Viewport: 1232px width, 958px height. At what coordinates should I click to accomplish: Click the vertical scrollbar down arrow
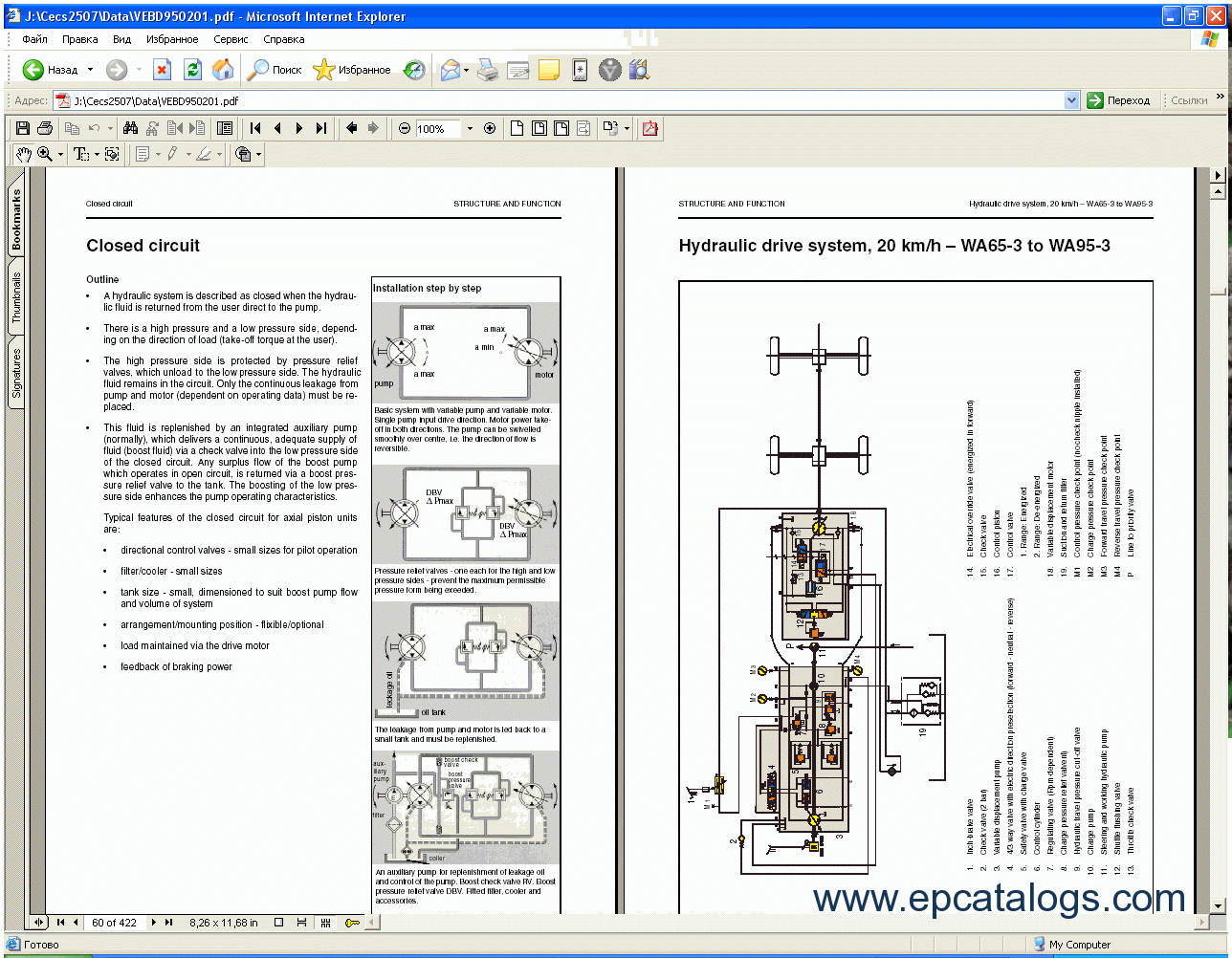click(x=1219, y=905)
